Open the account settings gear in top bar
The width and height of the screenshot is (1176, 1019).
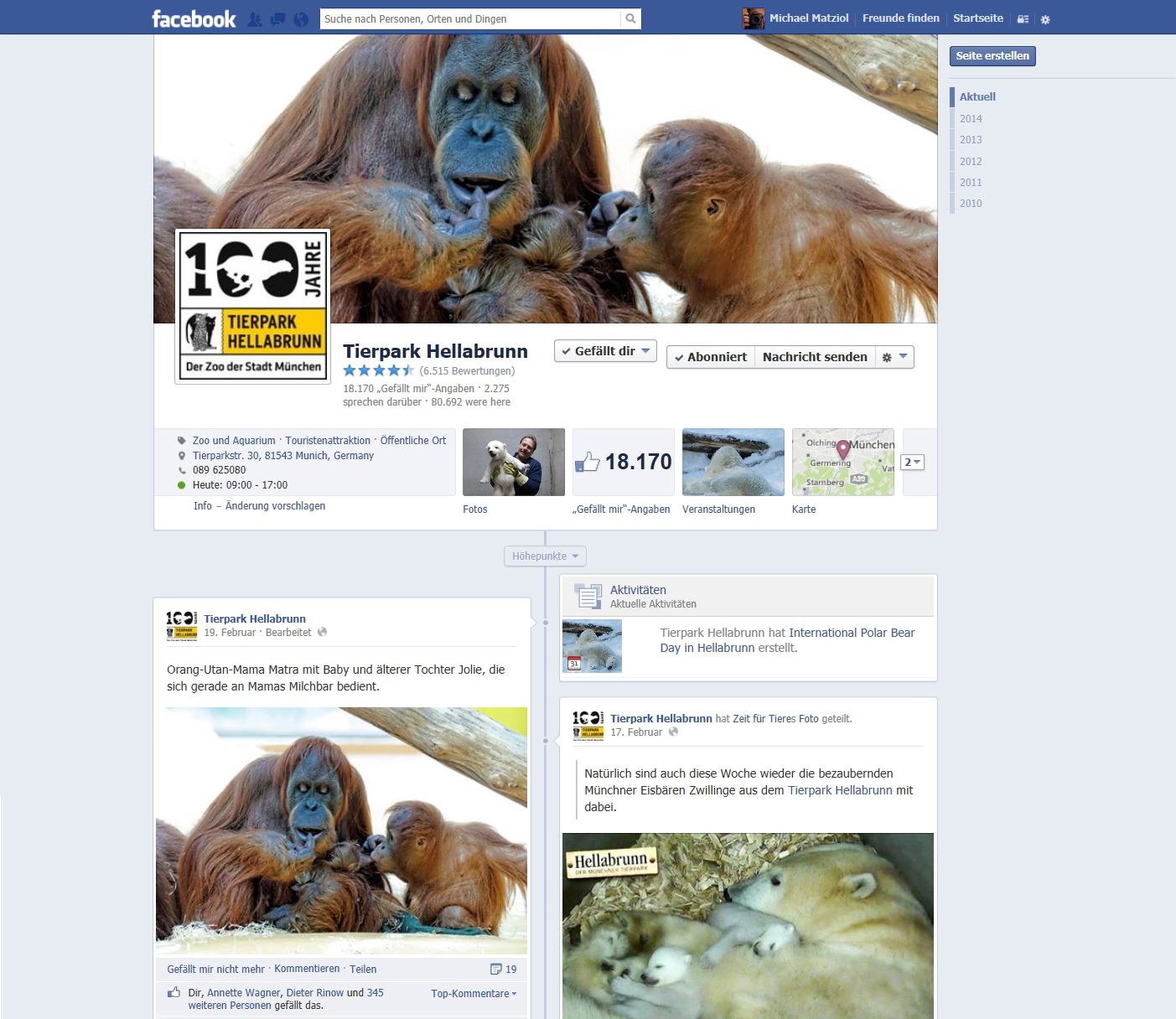[1045, 19]
